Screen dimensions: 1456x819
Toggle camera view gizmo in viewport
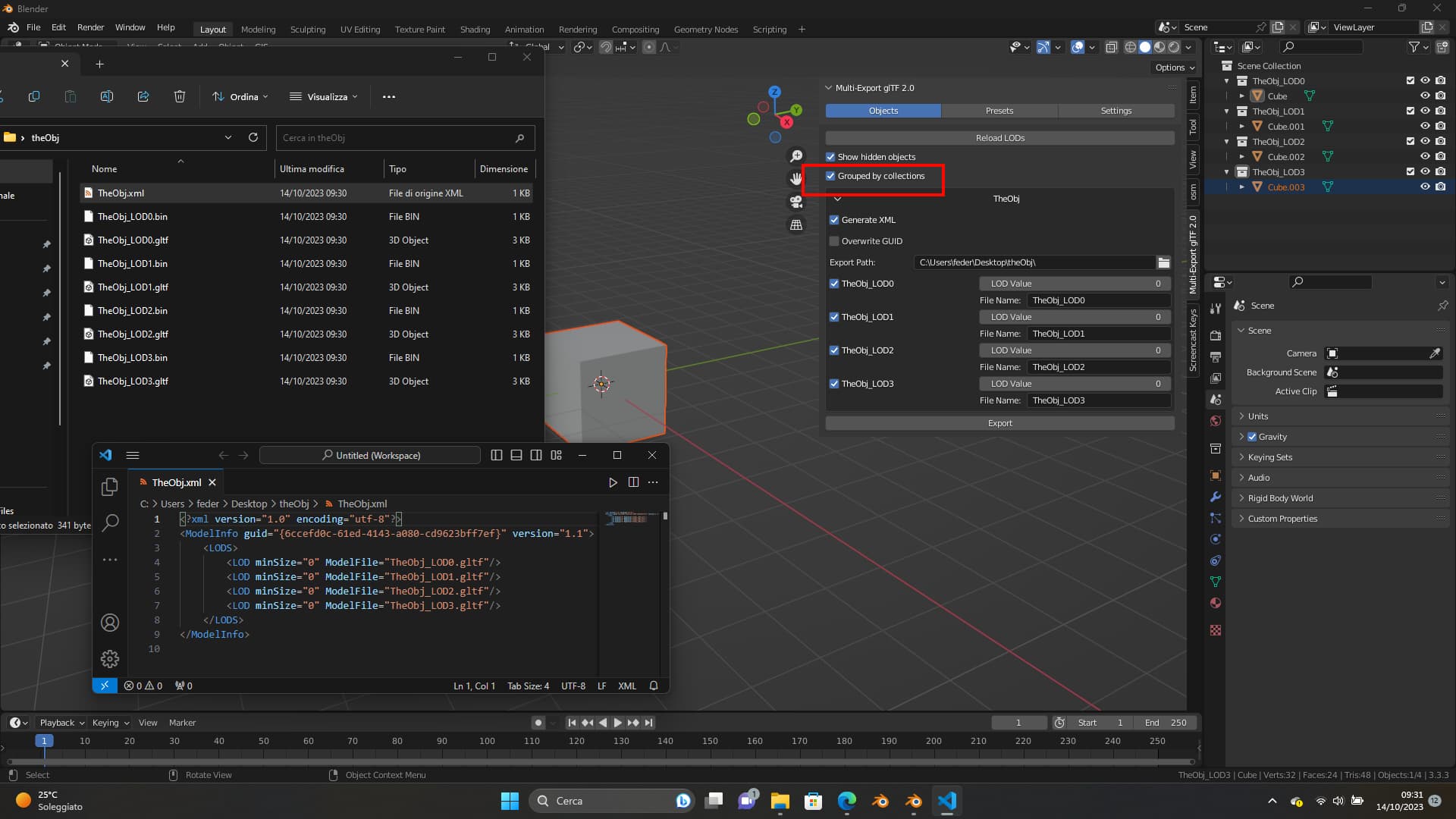pyautogui.click(x=796, y=202)
